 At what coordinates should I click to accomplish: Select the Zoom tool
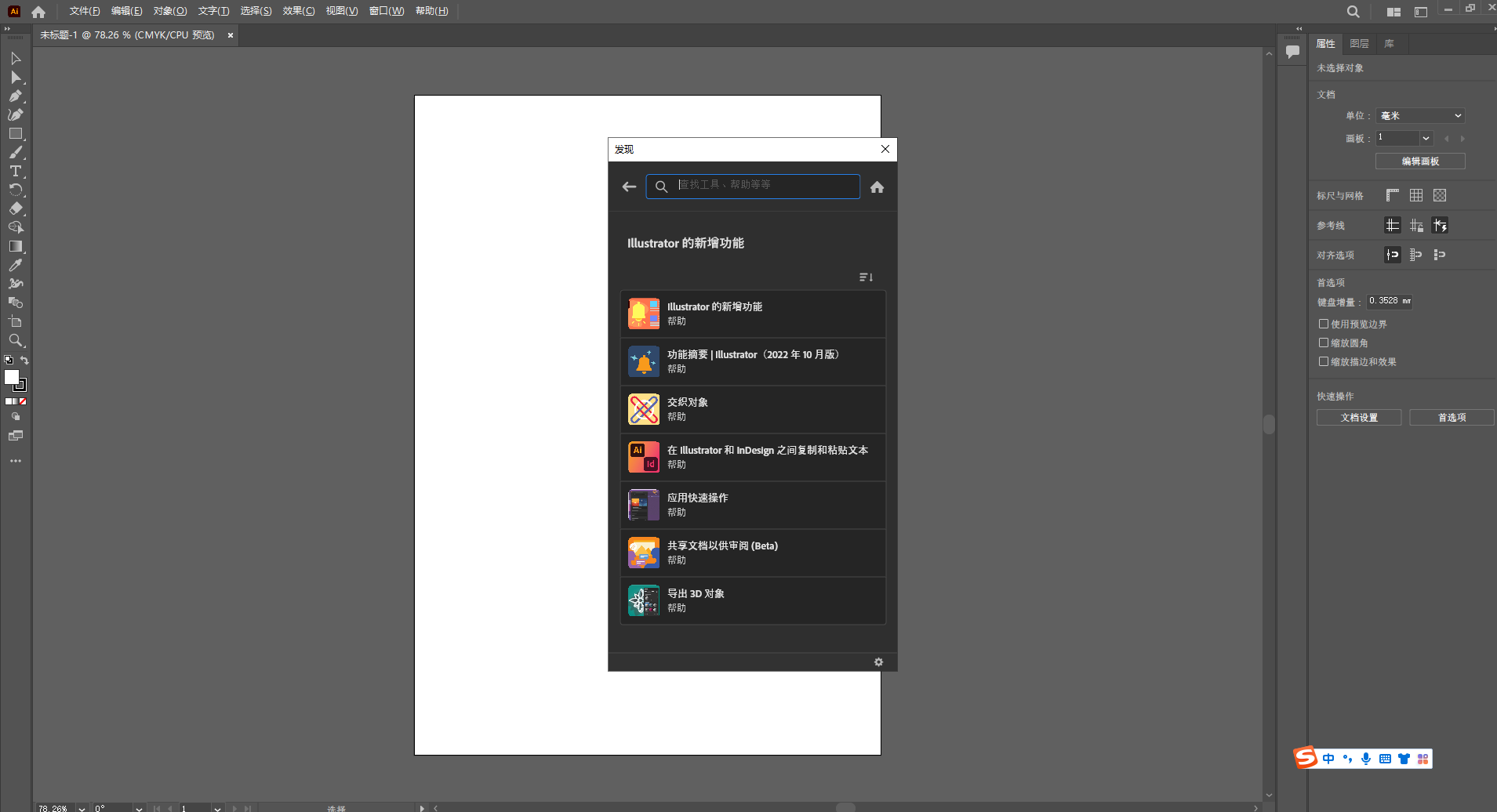(x=15, y=341)
